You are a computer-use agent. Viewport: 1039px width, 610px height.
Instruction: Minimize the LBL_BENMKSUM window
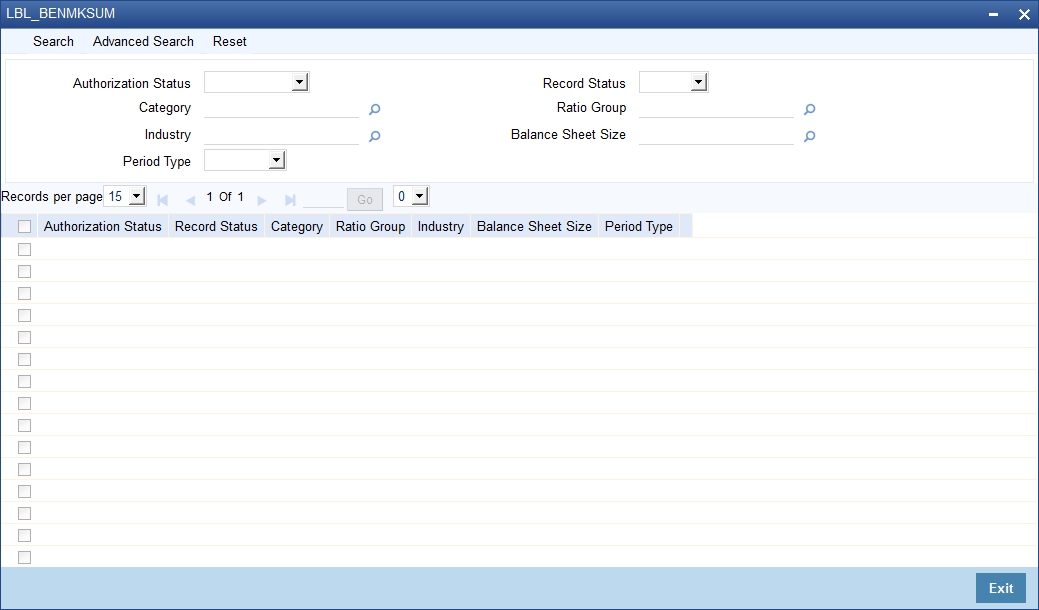click(x=993, y=14)
